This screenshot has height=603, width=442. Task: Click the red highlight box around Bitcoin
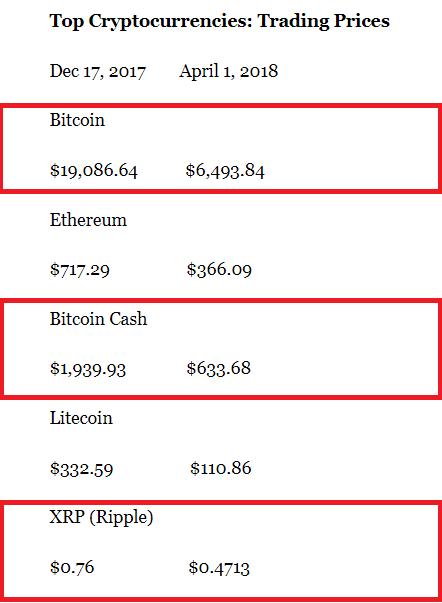click(220, 148)
